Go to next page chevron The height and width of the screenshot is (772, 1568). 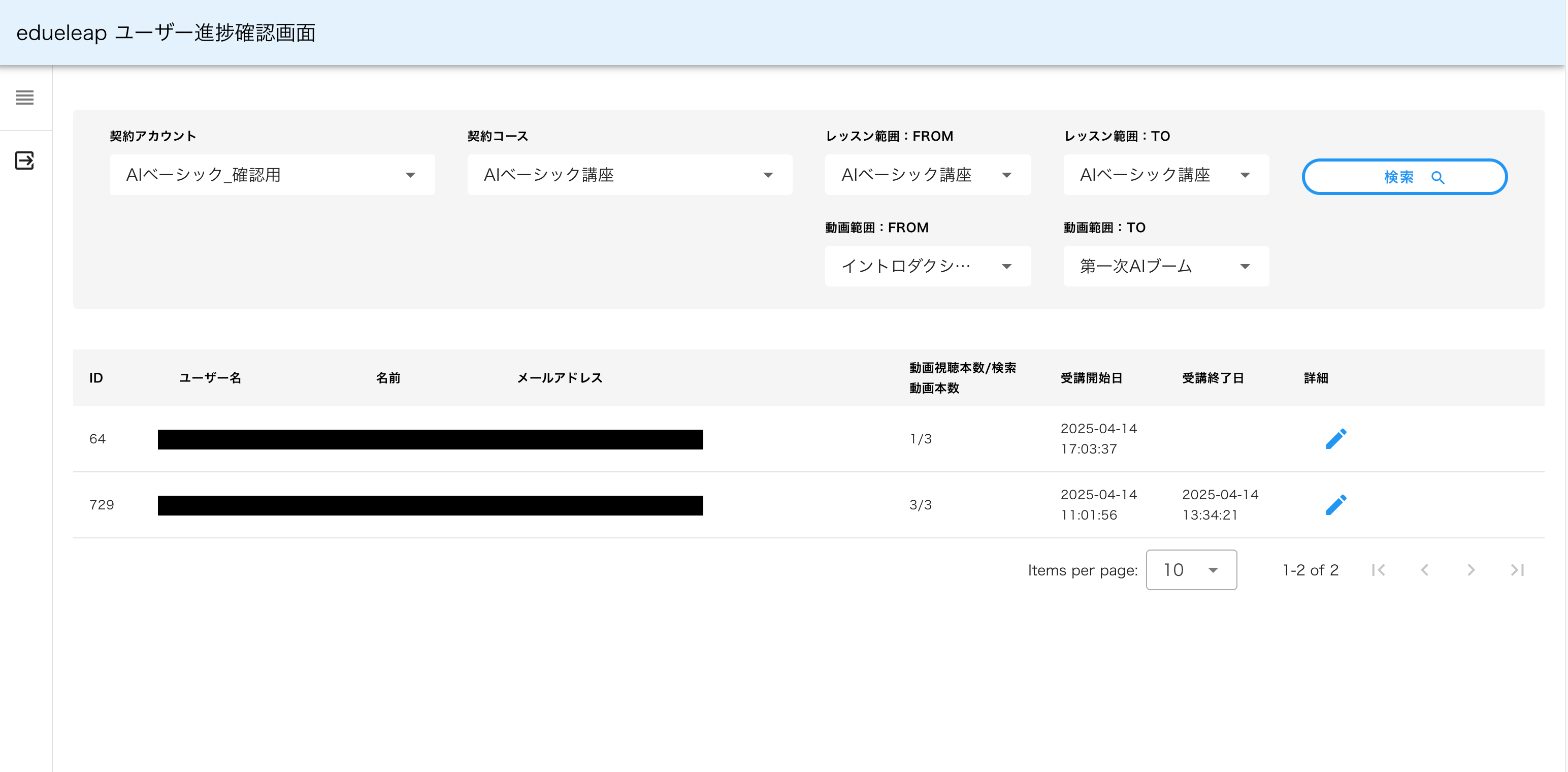click(x=1471, y=570)
